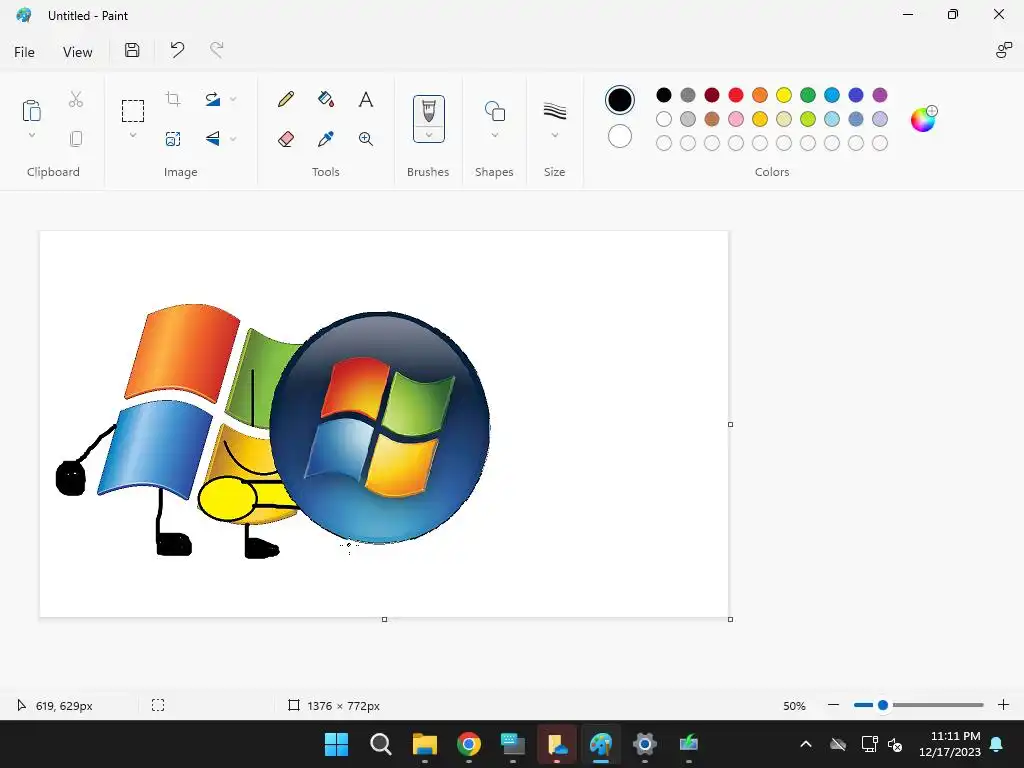
Task: Click the 50% zoom level text
Action: (794, 706)
